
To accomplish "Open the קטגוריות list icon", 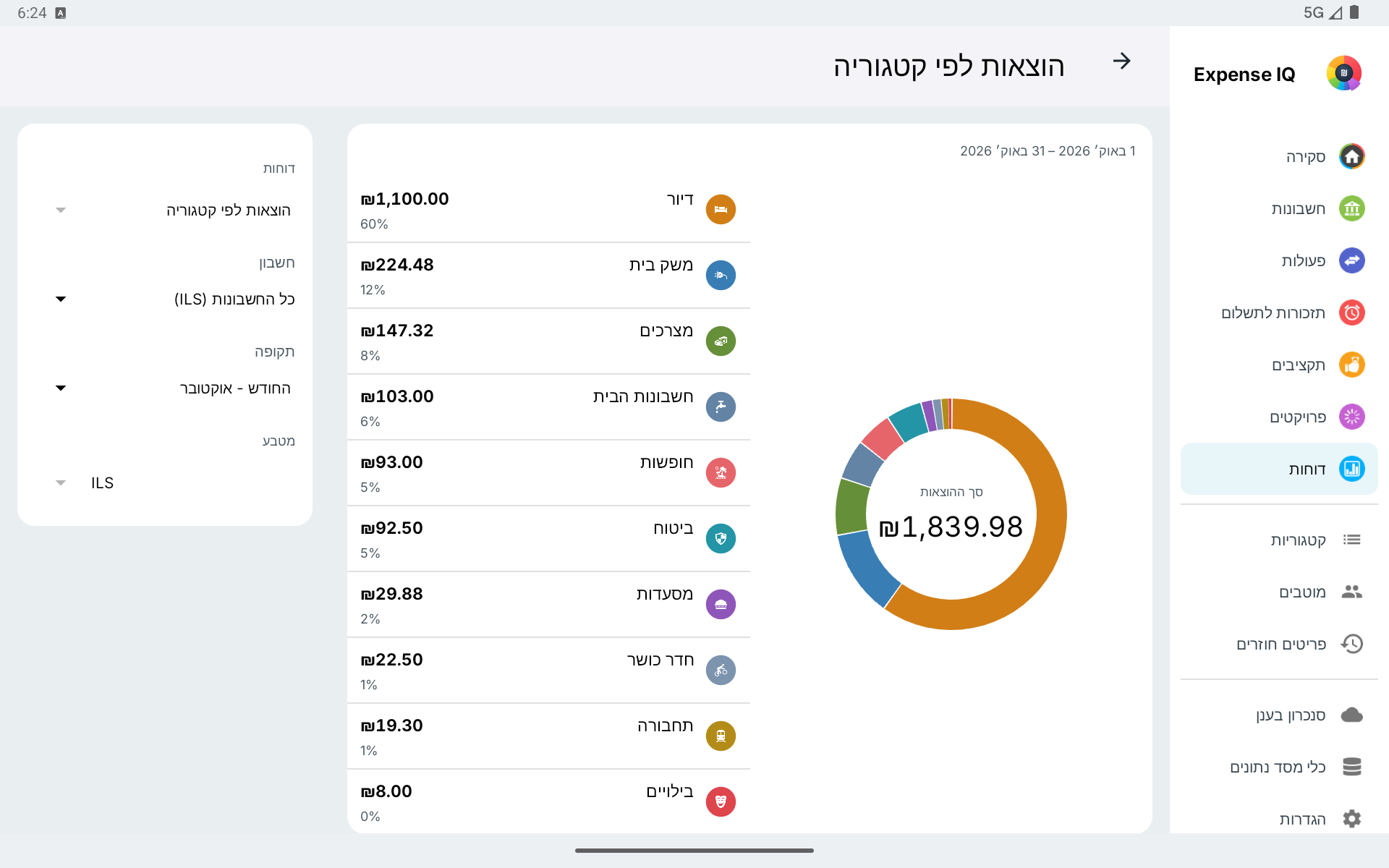I will click(1351, 540).
